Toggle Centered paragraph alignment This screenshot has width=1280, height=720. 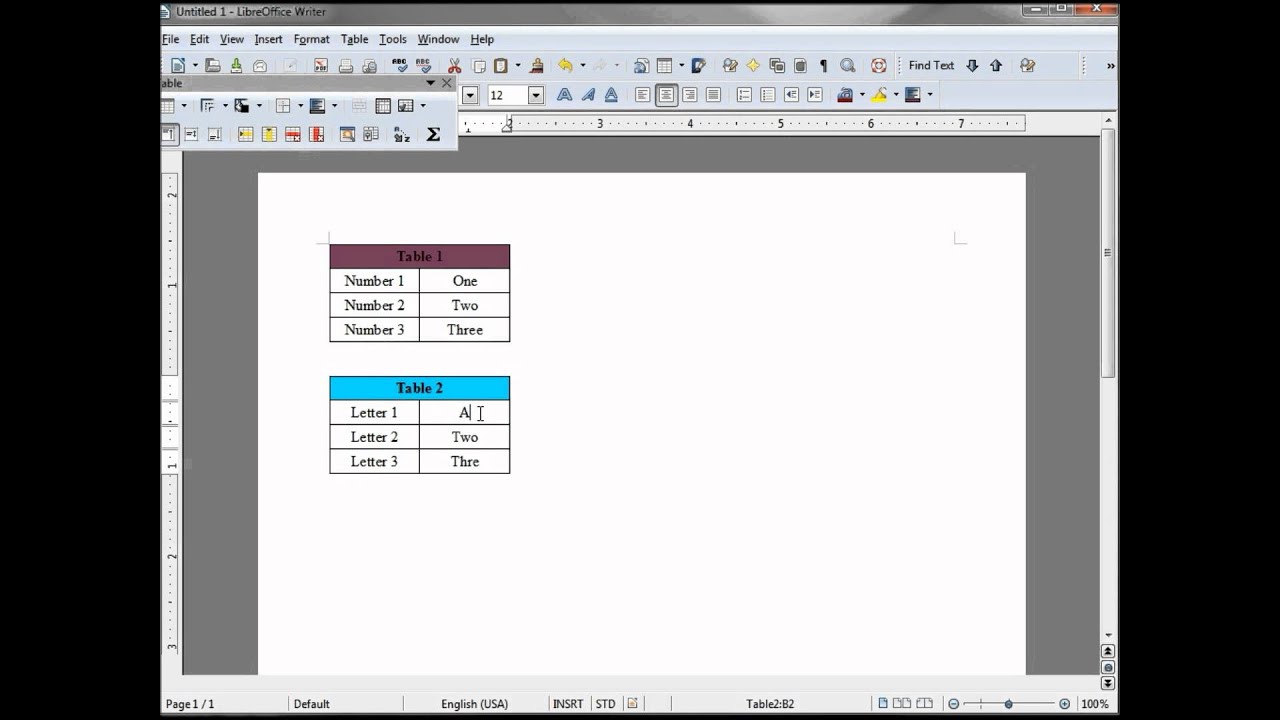point(666,95)
